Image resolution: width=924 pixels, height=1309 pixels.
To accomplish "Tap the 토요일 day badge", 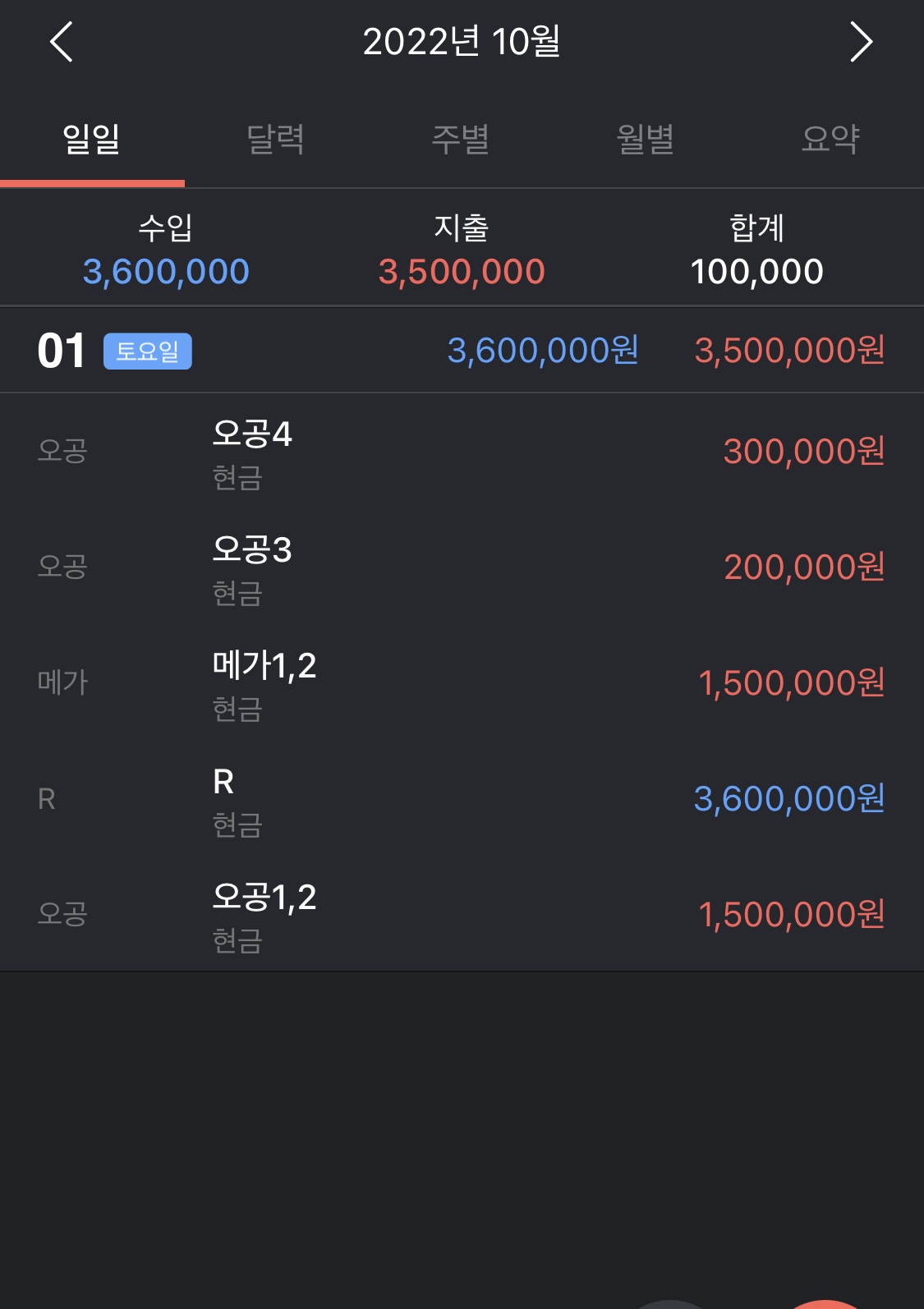I will [x=148, y=351].
